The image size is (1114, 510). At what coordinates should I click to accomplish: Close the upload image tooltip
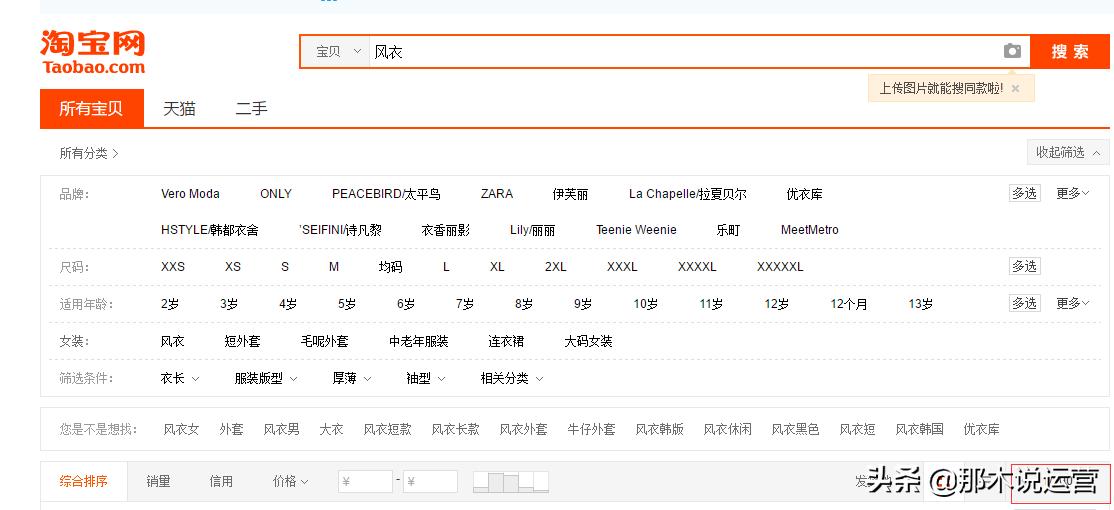(1015, 89)
